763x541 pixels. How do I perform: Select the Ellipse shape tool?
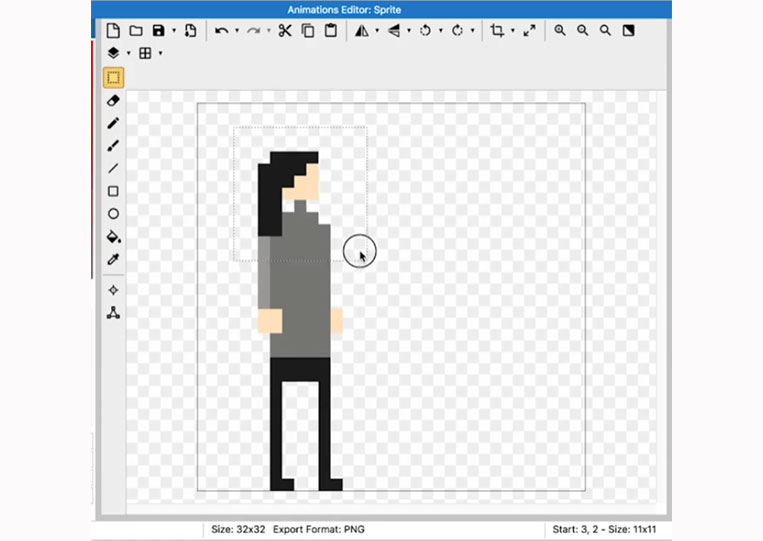113,214
